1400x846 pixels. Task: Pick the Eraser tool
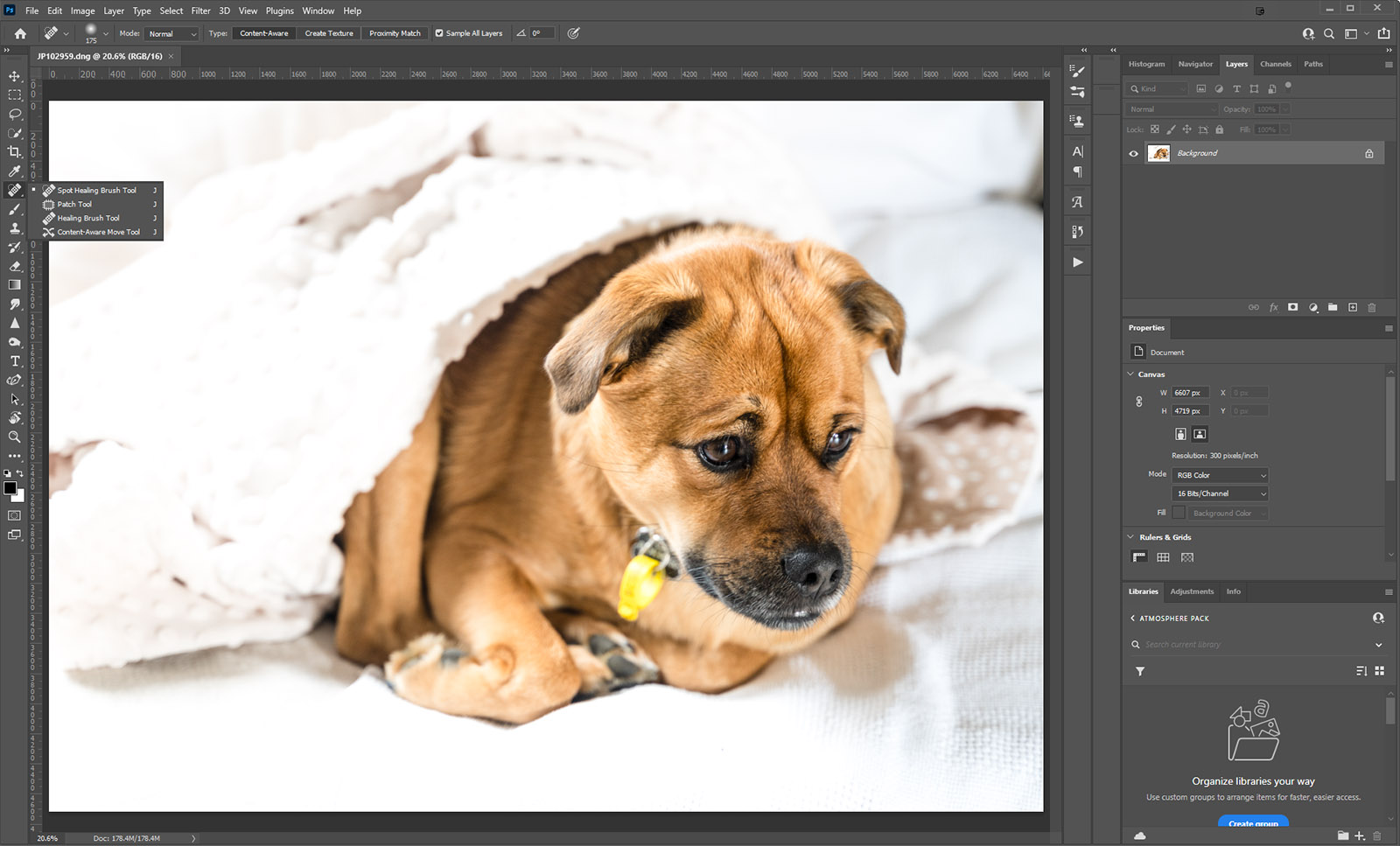[15, 266]
